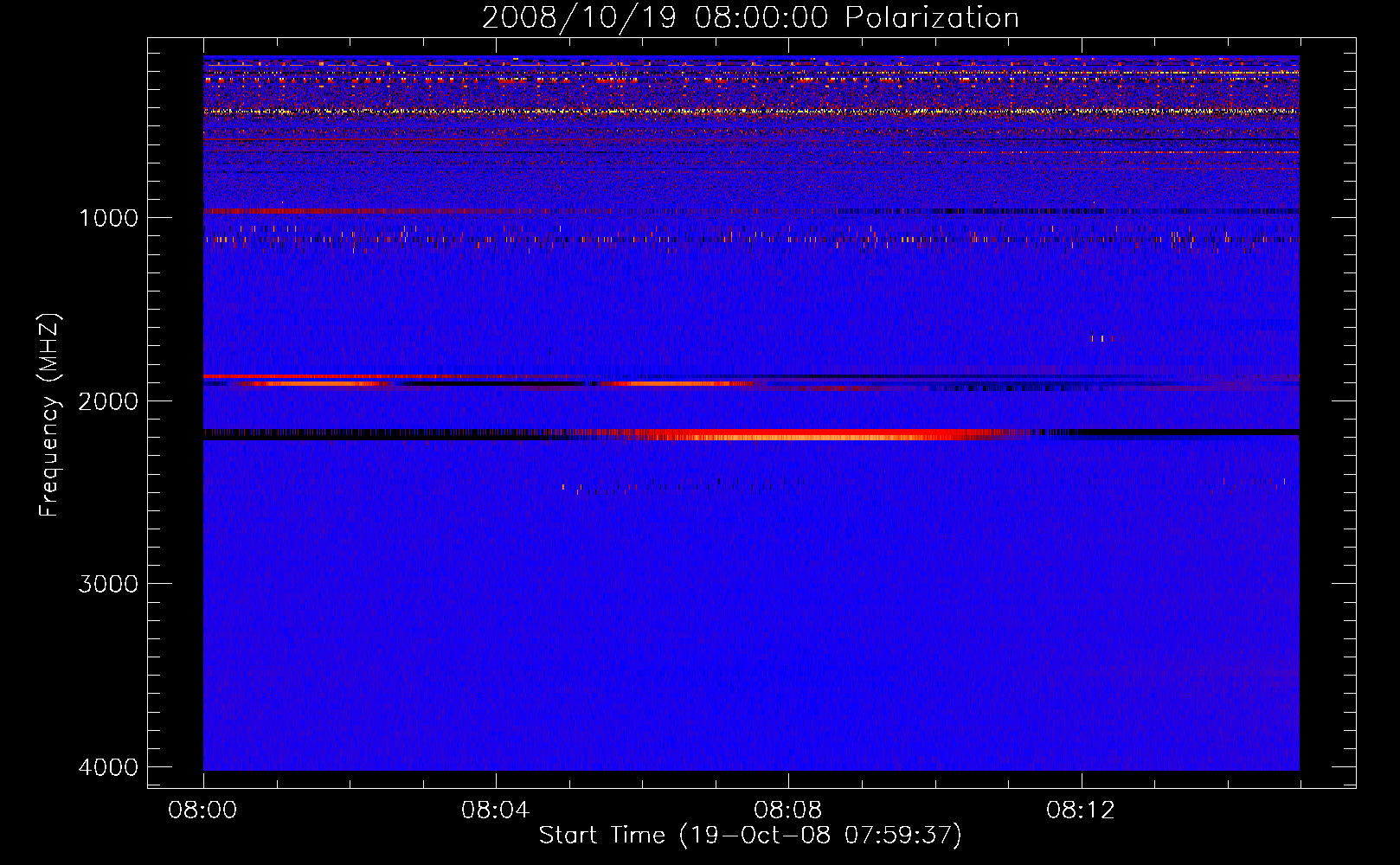Click the 08:08 time tick label
1400x865 pixels.
click(787, 811)
